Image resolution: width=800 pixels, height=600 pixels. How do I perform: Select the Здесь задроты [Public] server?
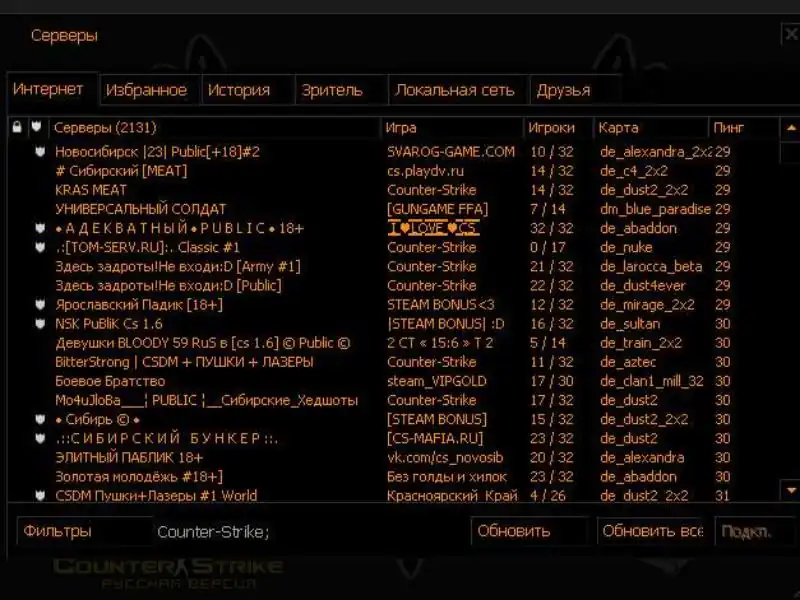393,286
